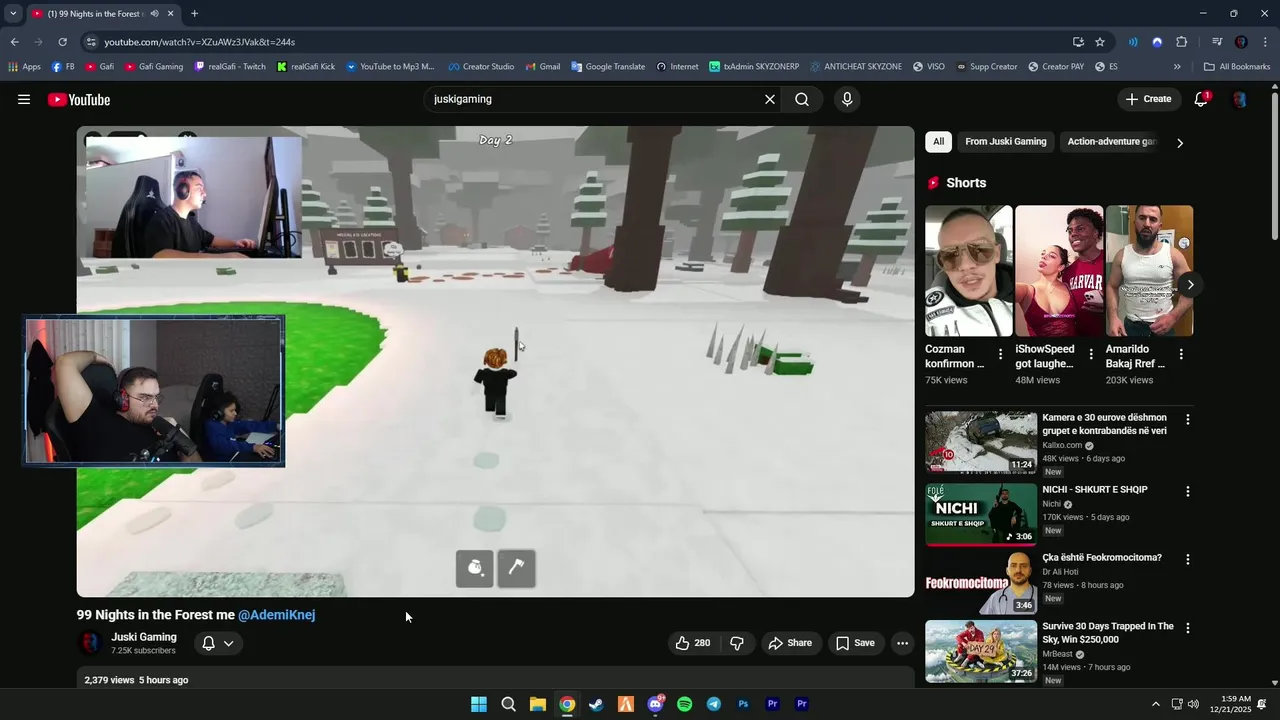Go to the YouTube home logo
Image resolution: width=1280 pixels, height=720 pixels.
click(79, 99)
